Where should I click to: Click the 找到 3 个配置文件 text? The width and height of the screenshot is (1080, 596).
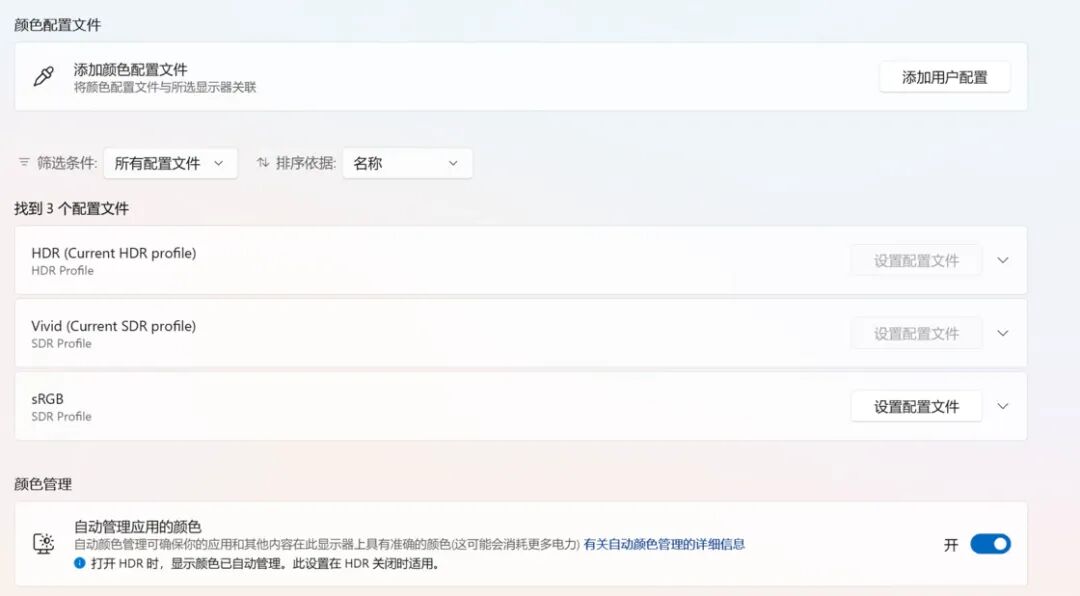pos(72,209)
